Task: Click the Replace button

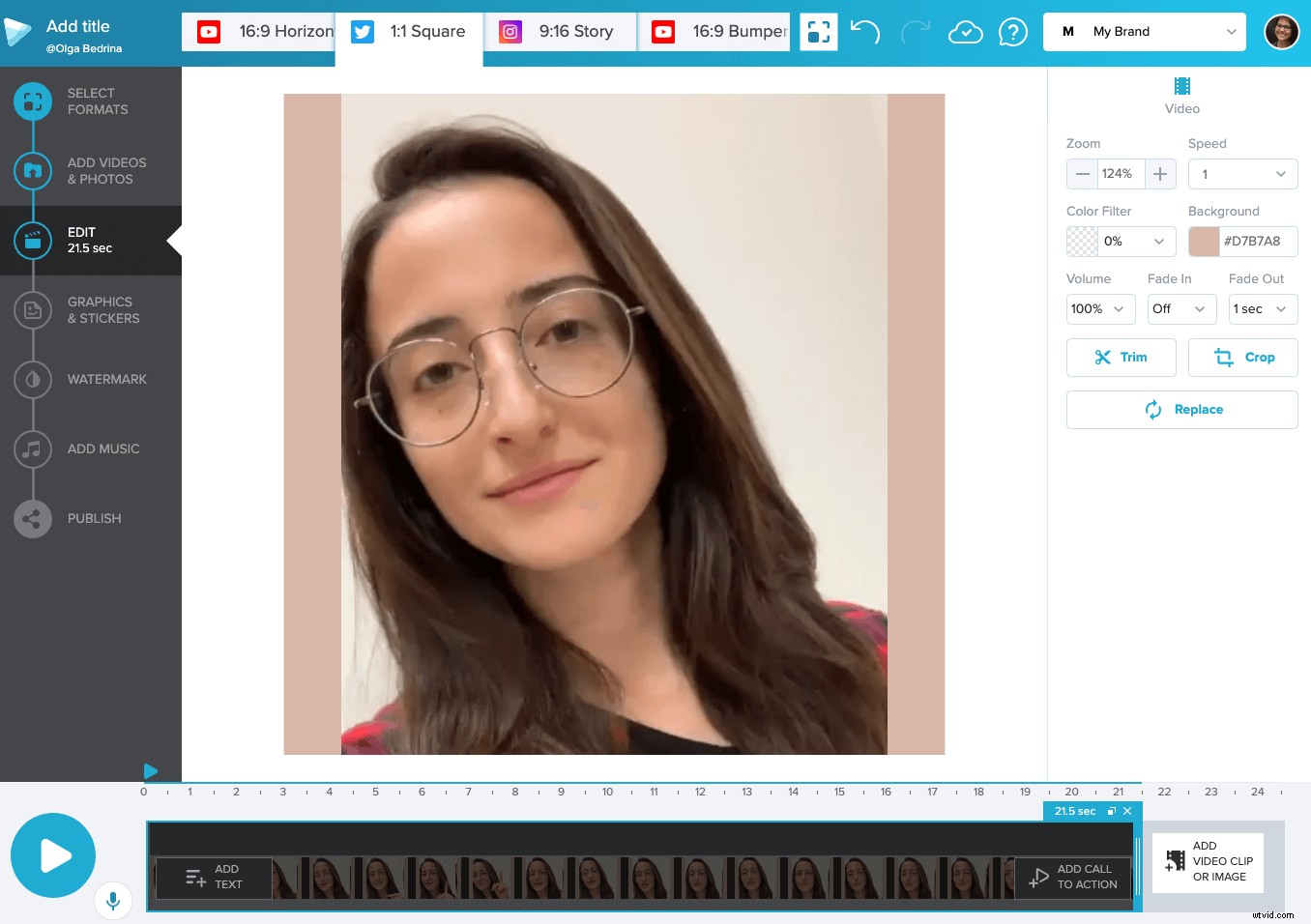Action: [1181, 409]
